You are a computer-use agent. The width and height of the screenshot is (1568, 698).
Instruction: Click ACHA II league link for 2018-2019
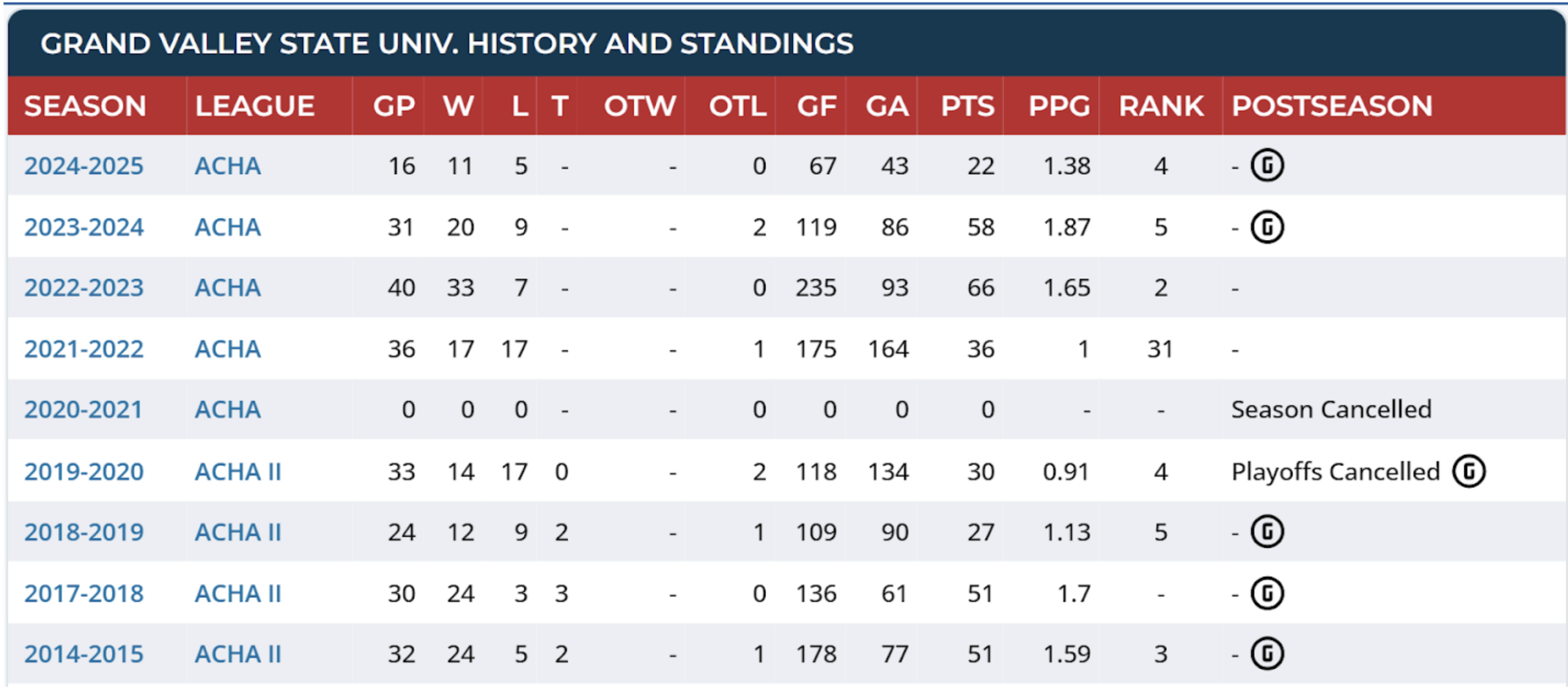238,532
